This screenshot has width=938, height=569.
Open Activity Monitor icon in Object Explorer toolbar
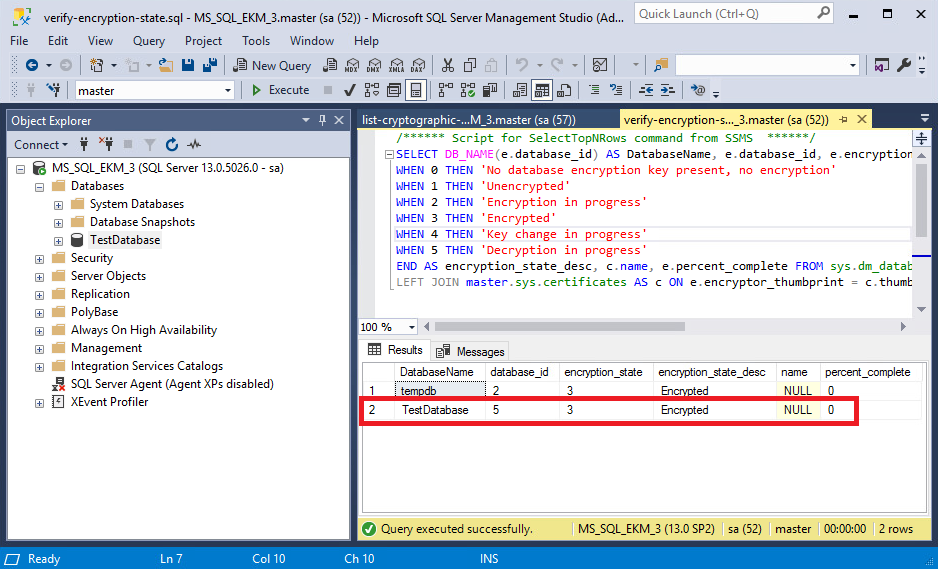(194, 145)
